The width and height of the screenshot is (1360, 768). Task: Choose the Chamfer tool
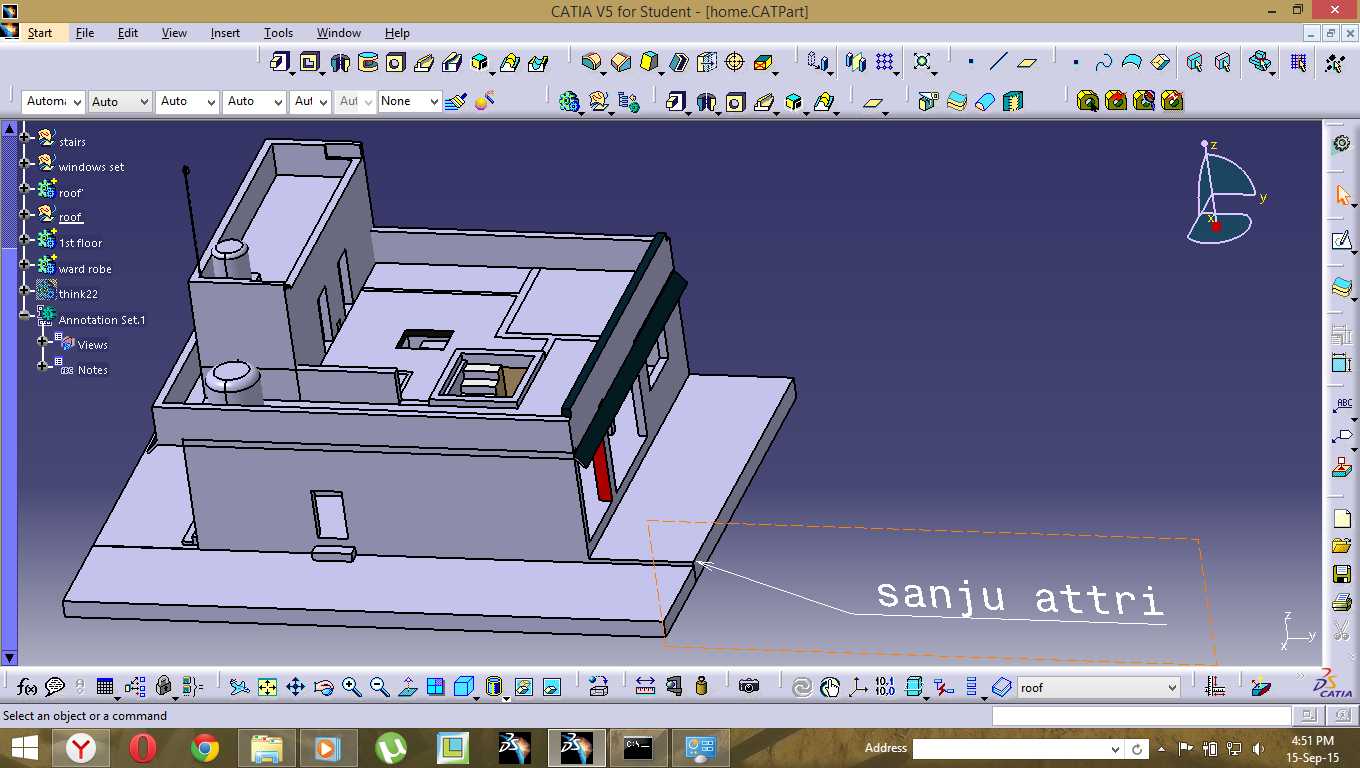point(621,62)
